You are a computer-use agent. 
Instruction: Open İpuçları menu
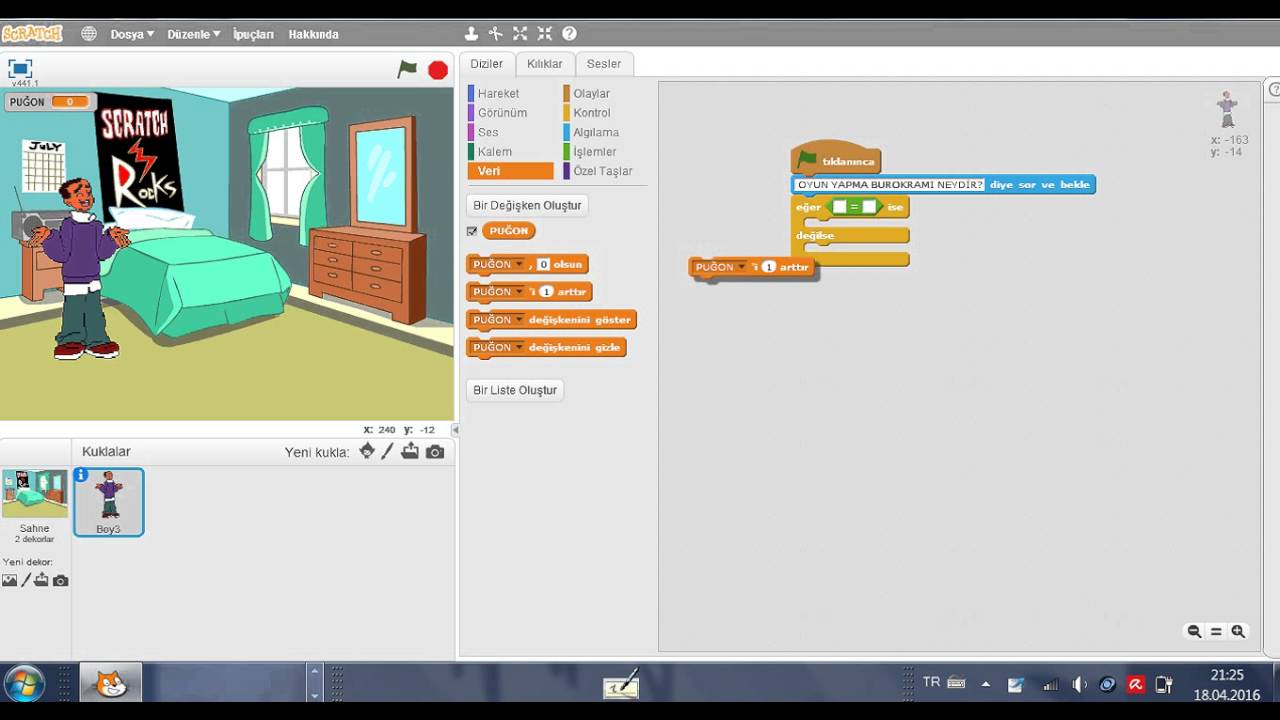point(253,34)
